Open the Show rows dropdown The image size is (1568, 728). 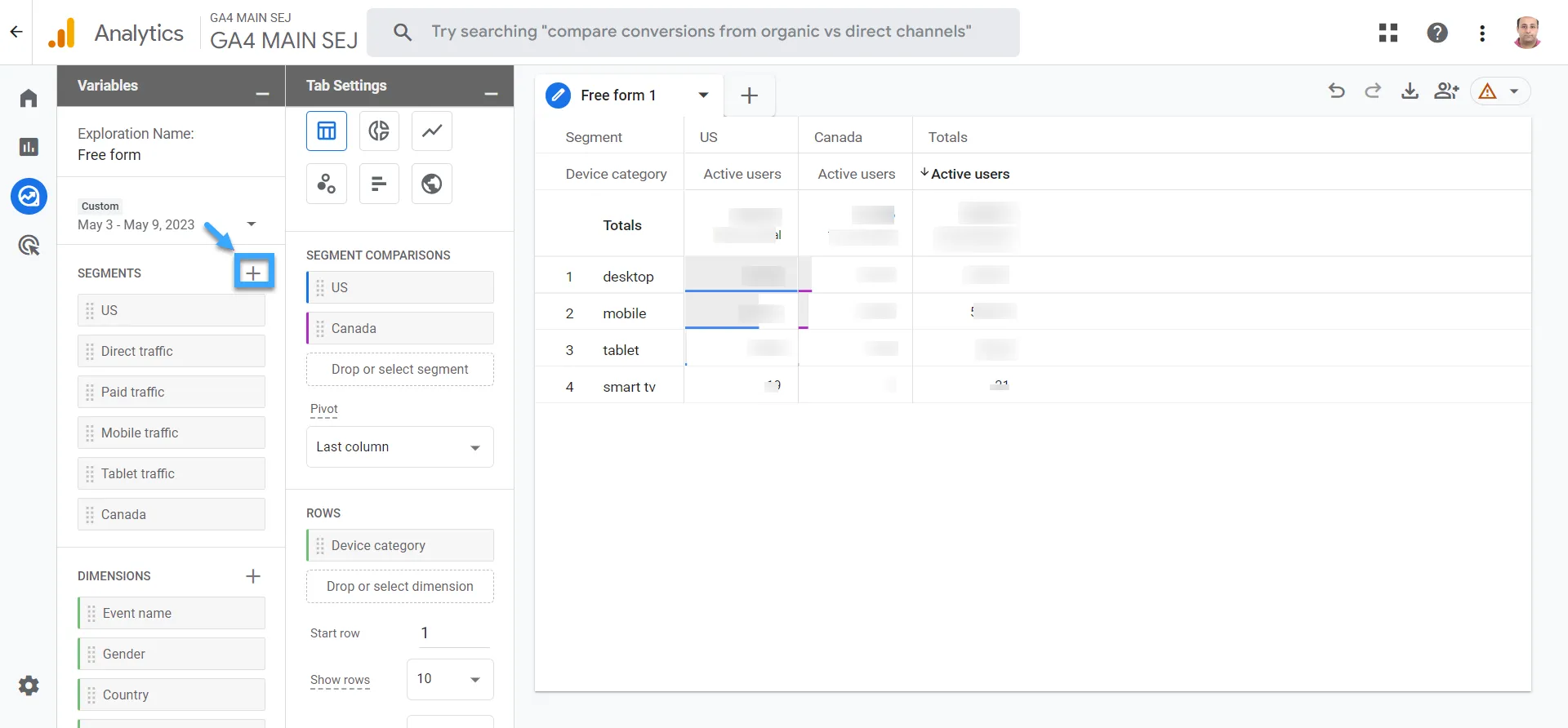[450, 679]
